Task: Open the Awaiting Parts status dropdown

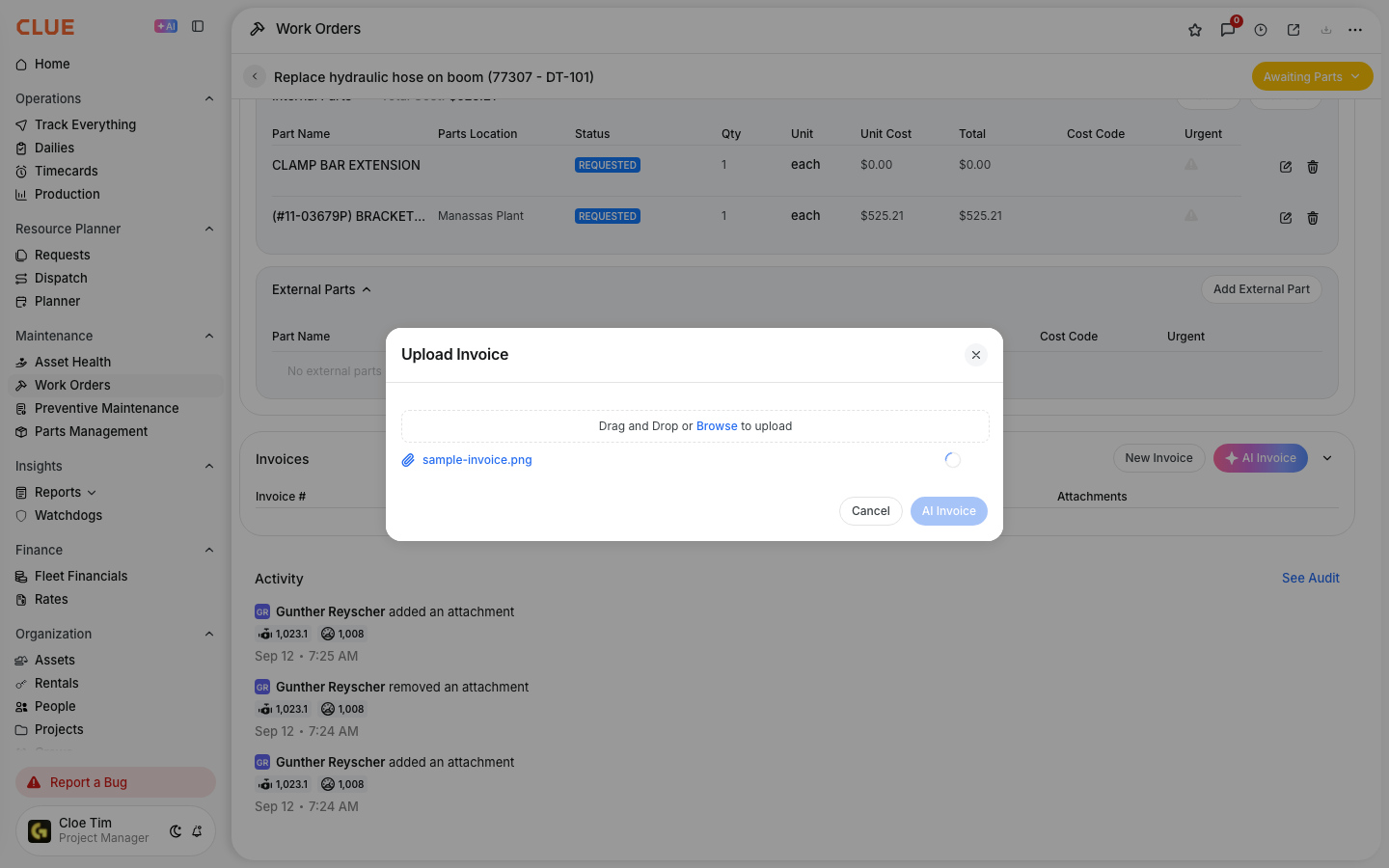Action: coord(1312,76)
